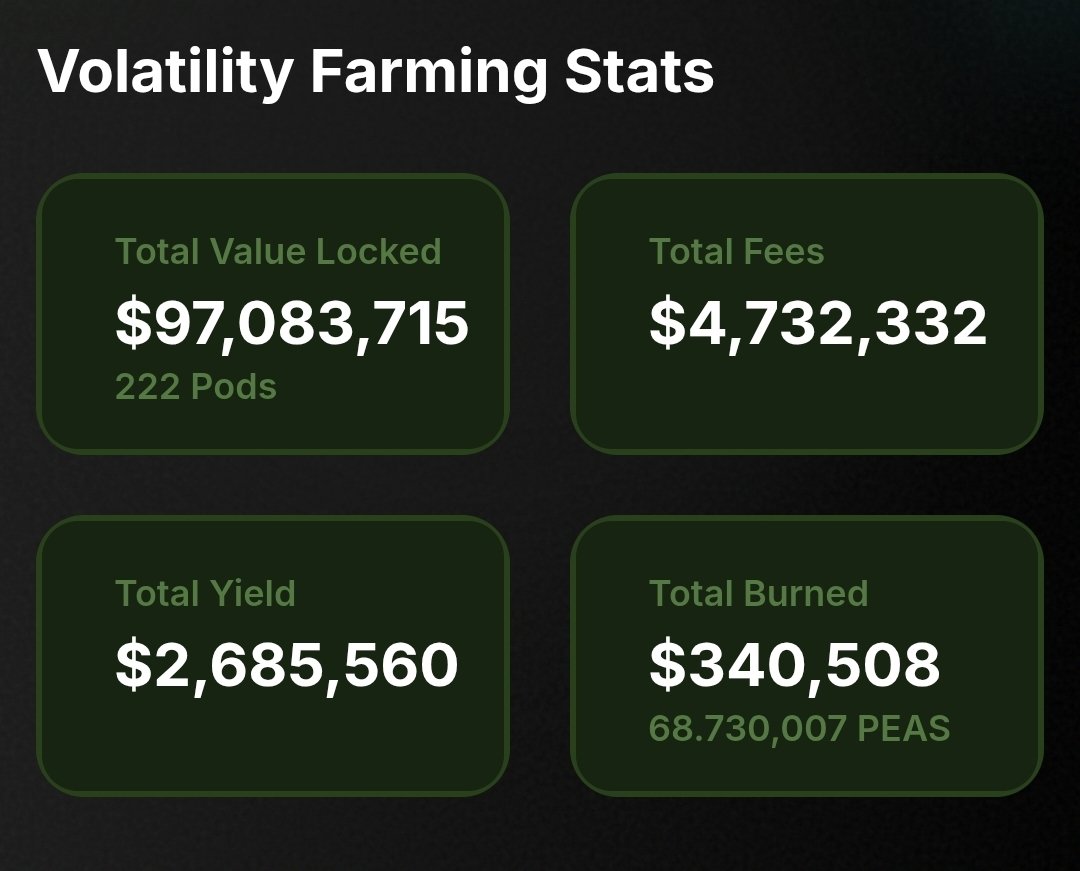Click the $340,508 burned amount
1080x871 pixels.
pos(795,665)
